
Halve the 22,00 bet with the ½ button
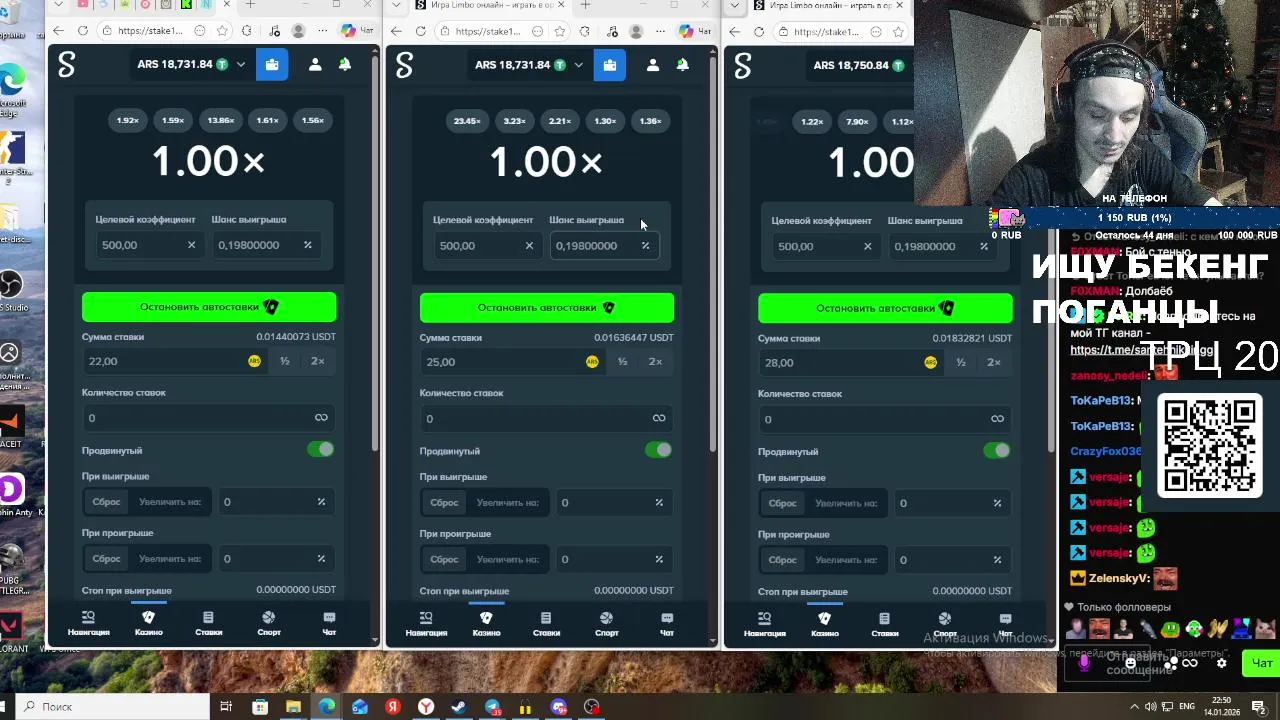click(x=285, y=361)
